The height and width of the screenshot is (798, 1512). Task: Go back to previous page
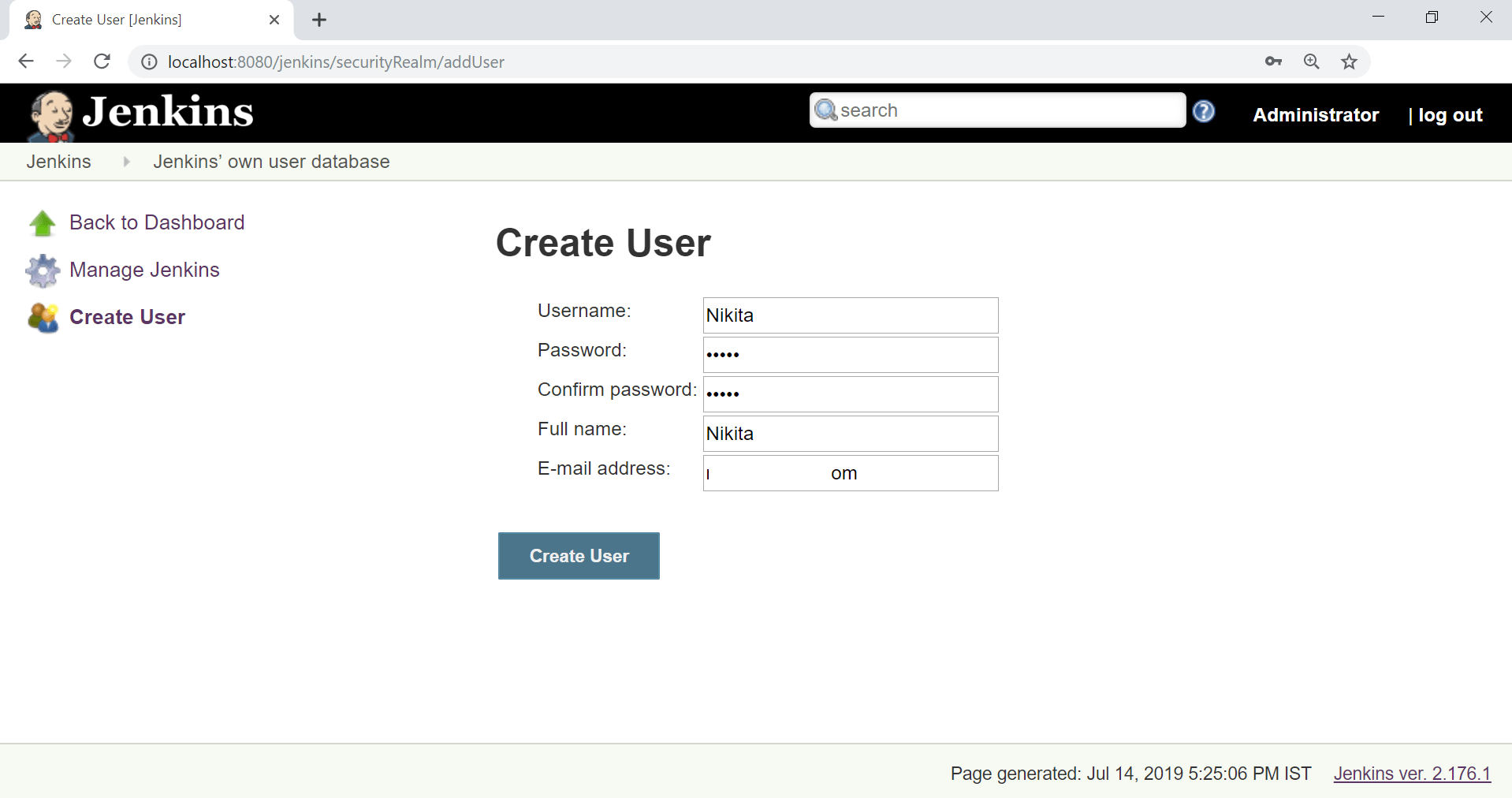tap(26, 62)
